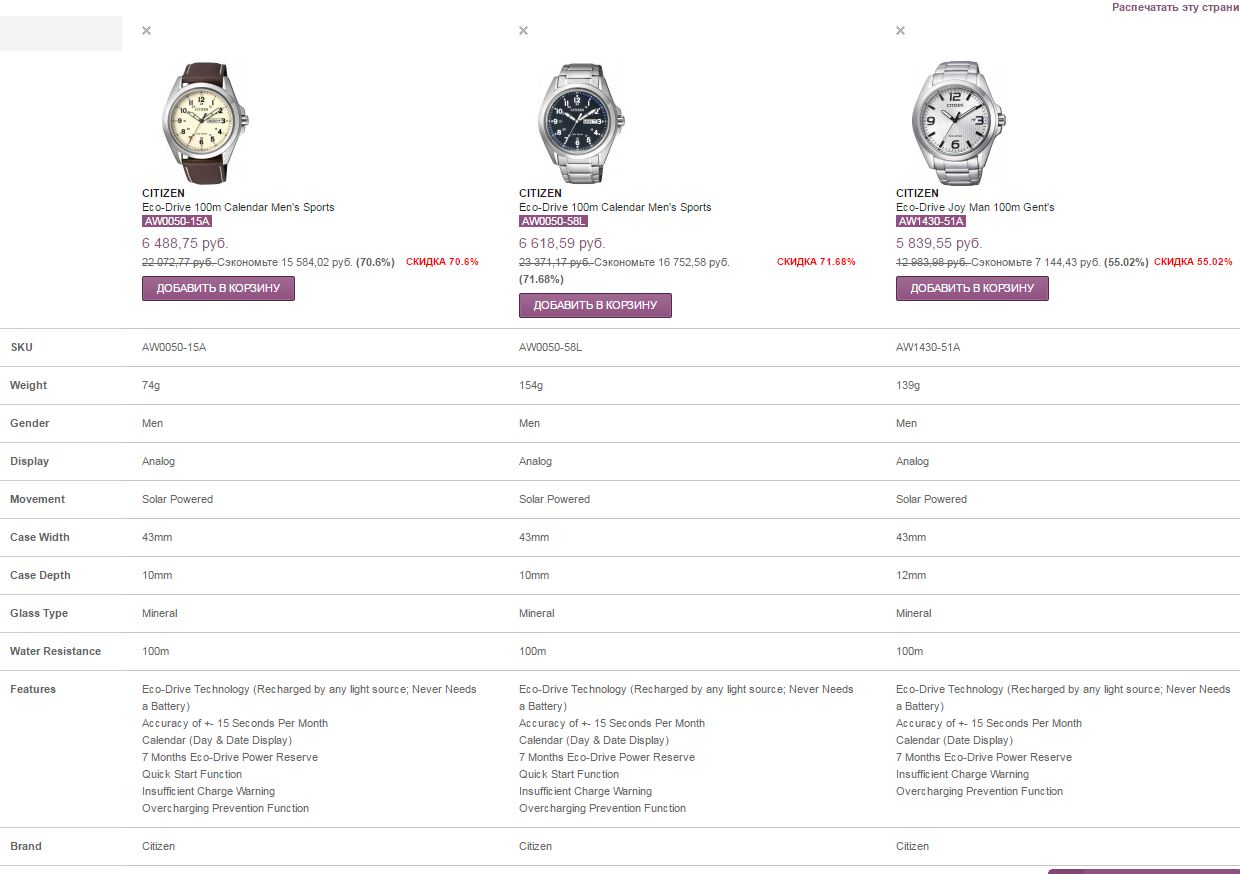Screen dimensions: 1240x874
Task: Remove the AW1430-51A watch from comparison
Action: point(900,31)
